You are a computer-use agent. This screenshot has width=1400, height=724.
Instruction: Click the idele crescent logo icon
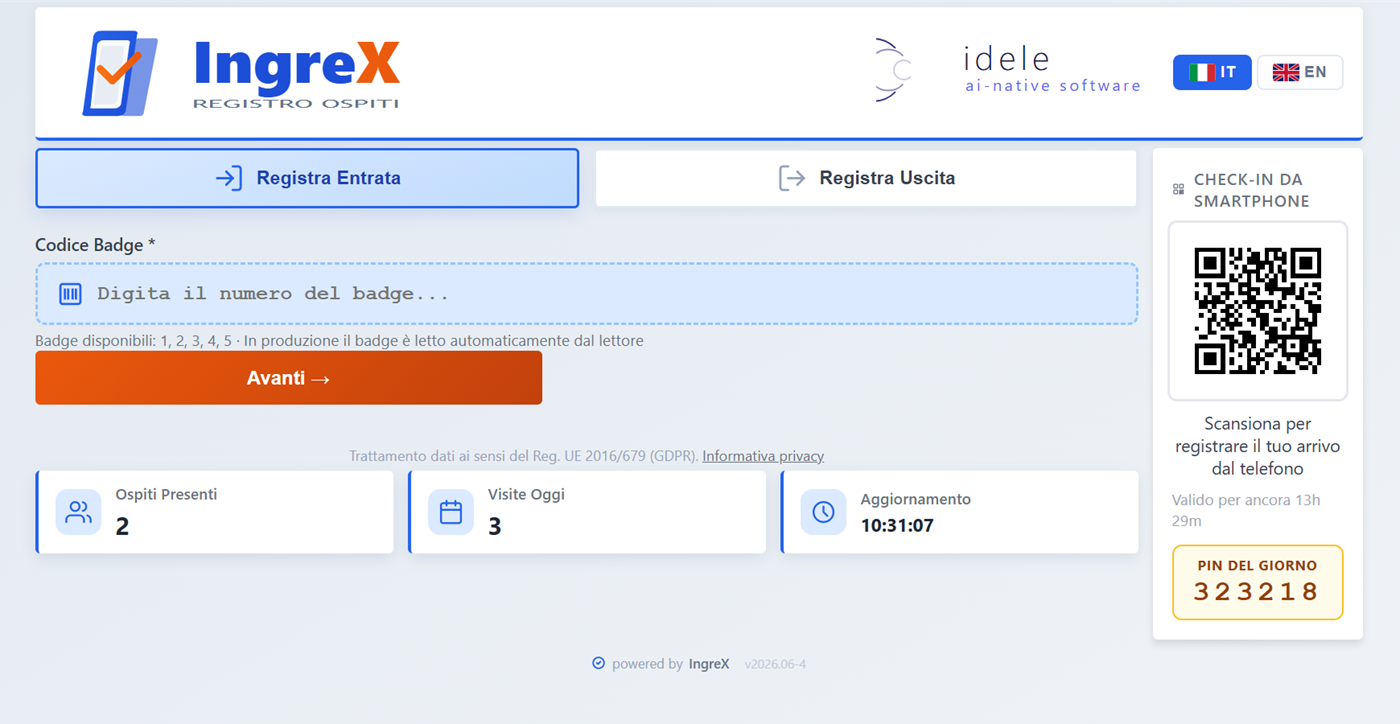[892, 70]
